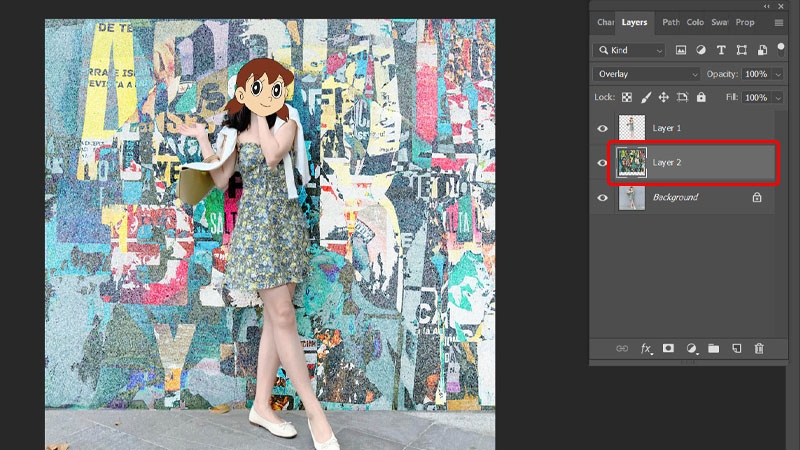
Task: Lock transparent pixels icon
Action: click(x=627, y=97)
